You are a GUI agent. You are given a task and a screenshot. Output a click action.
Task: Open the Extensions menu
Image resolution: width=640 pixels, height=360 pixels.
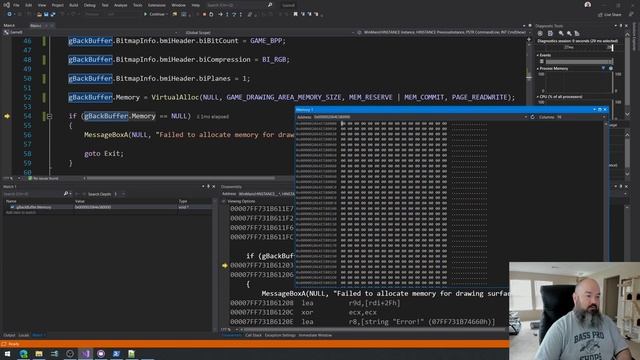point(157,5)
